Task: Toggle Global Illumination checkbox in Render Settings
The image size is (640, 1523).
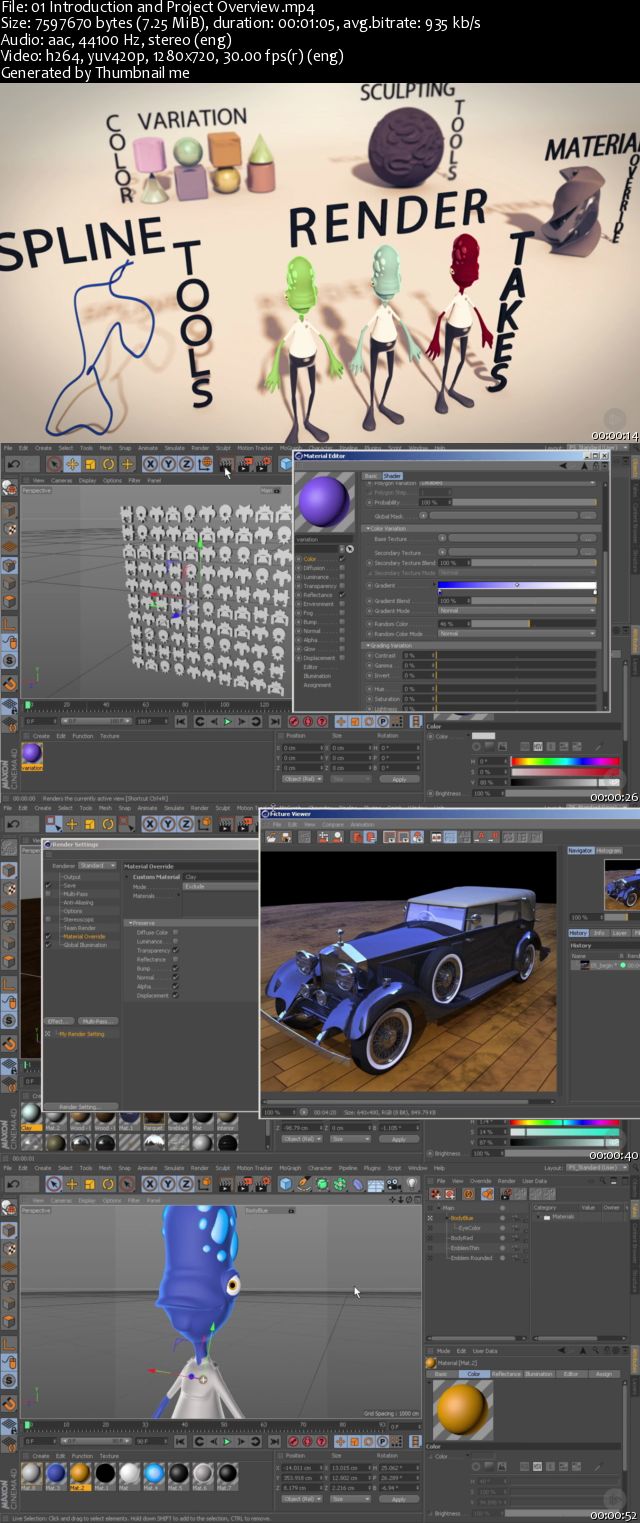Action: coord(48,945)
